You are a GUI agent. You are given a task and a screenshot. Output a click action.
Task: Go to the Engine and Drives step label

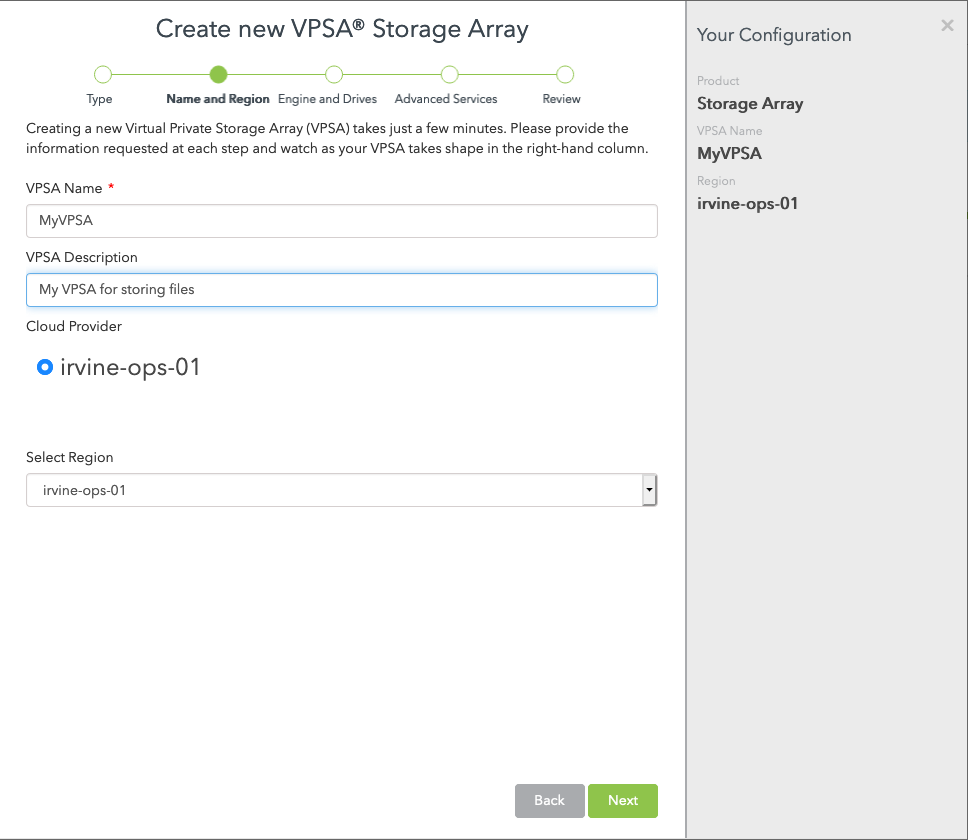tap(327, 99)
